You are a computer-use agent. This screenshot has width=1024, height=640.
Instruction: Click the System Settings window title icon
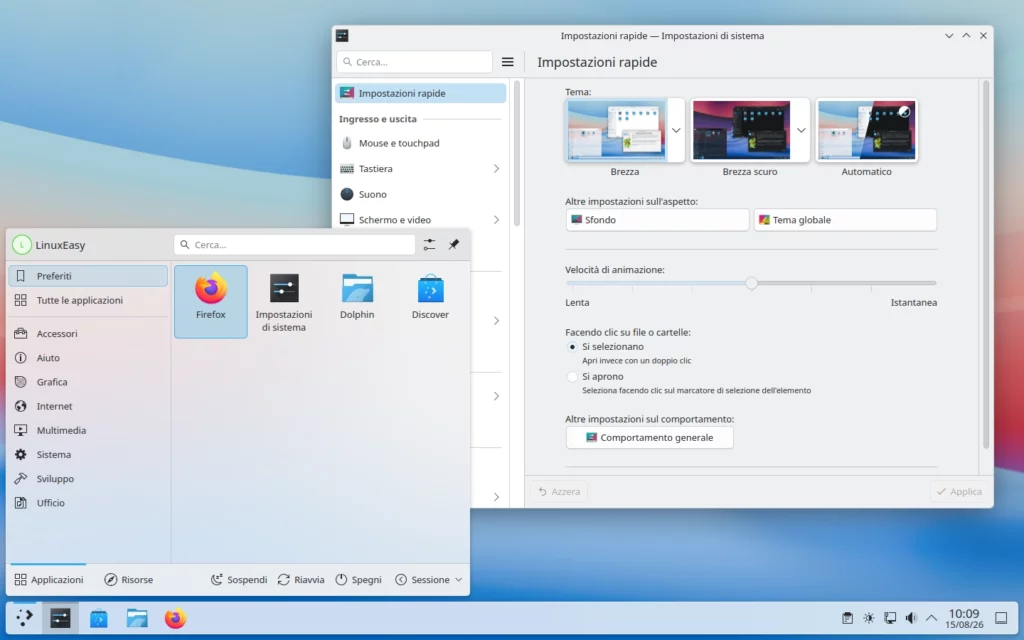(x=342, y=35)
